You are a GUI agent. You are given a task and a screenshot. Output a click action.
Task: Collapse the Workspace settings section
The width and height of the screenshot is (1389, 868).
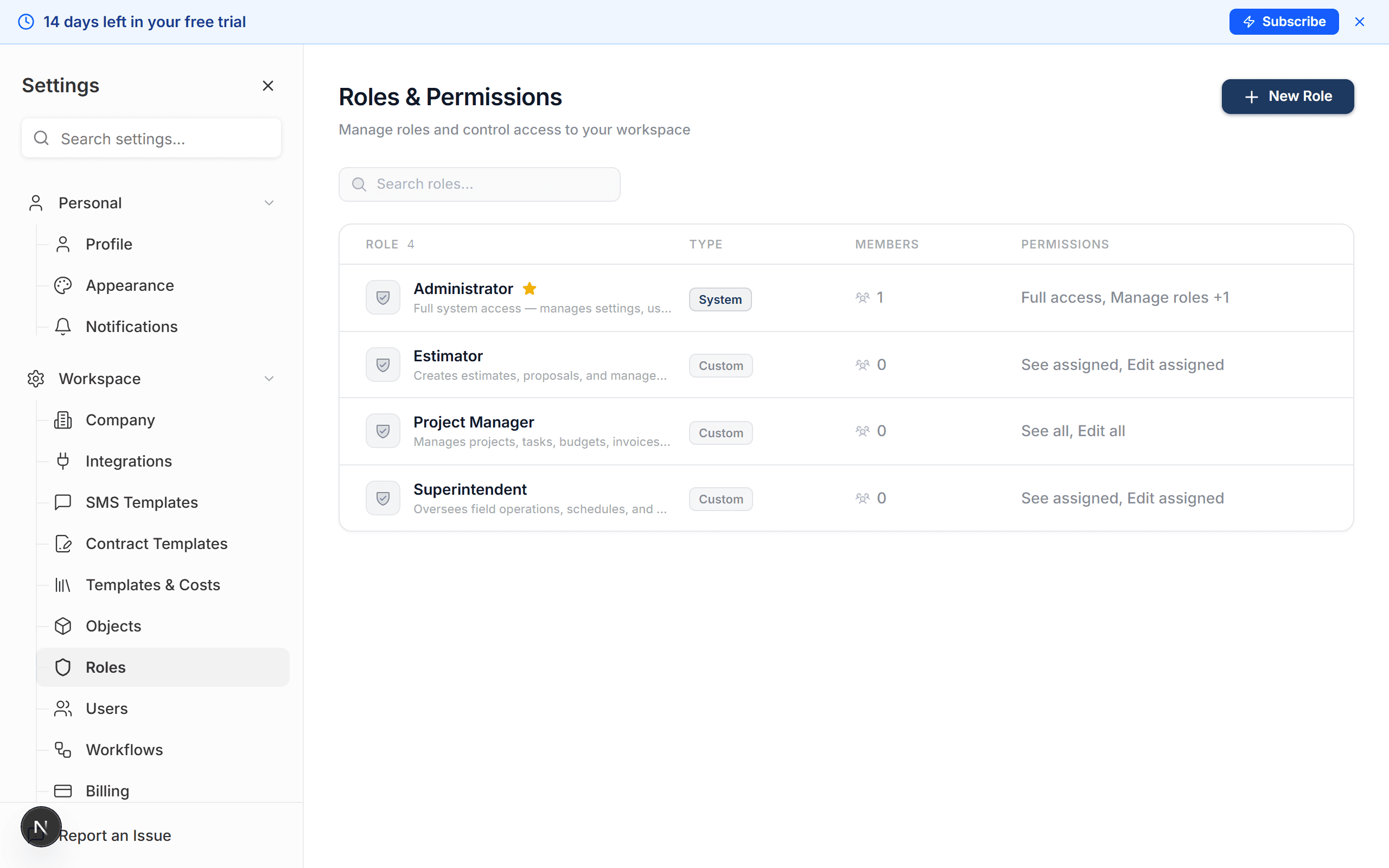(269, 378)
